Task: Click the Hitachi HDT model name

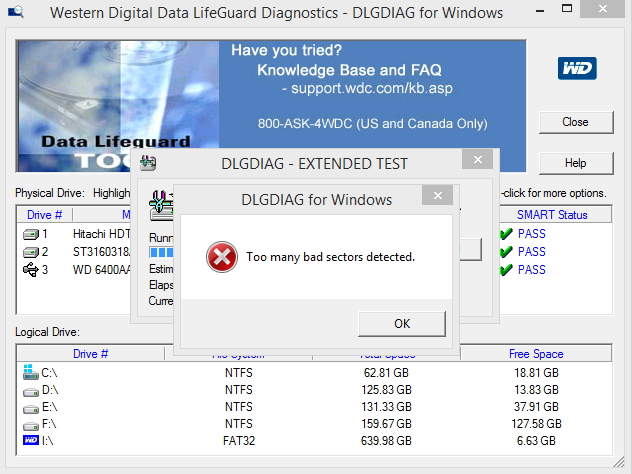Action: 102,234
